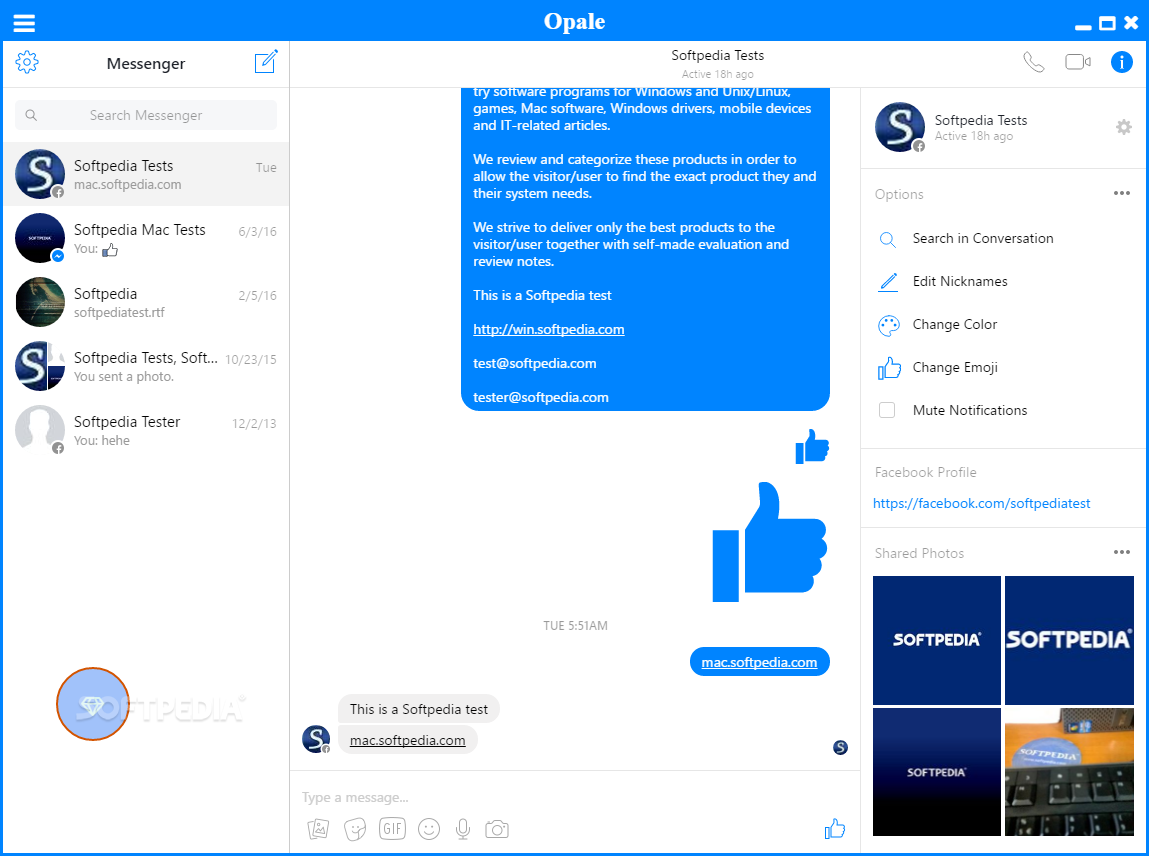1149x856 pixels.
Task: Click Softpedia Tests name in chat header
Action: [717, 55]
